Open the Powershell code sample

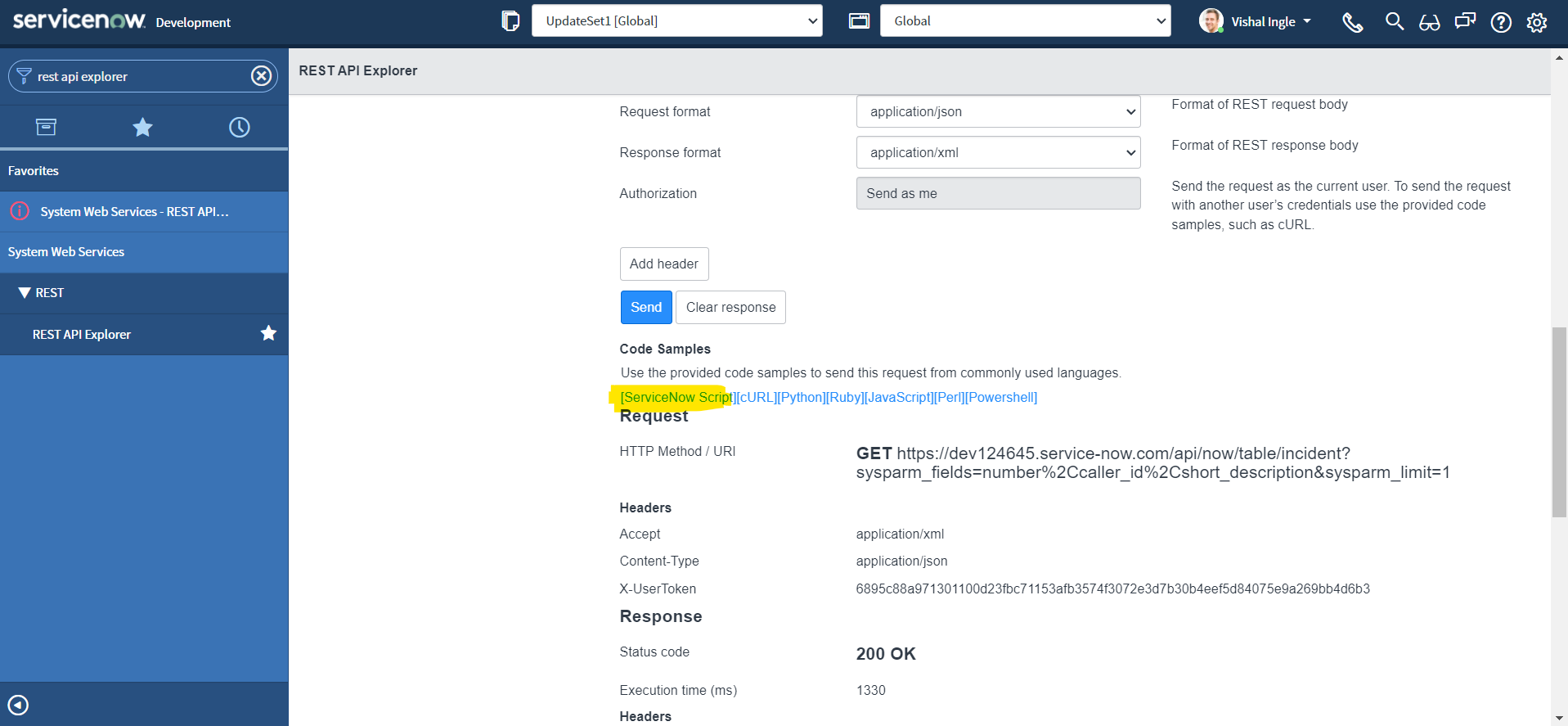[x=1001, y=397]
